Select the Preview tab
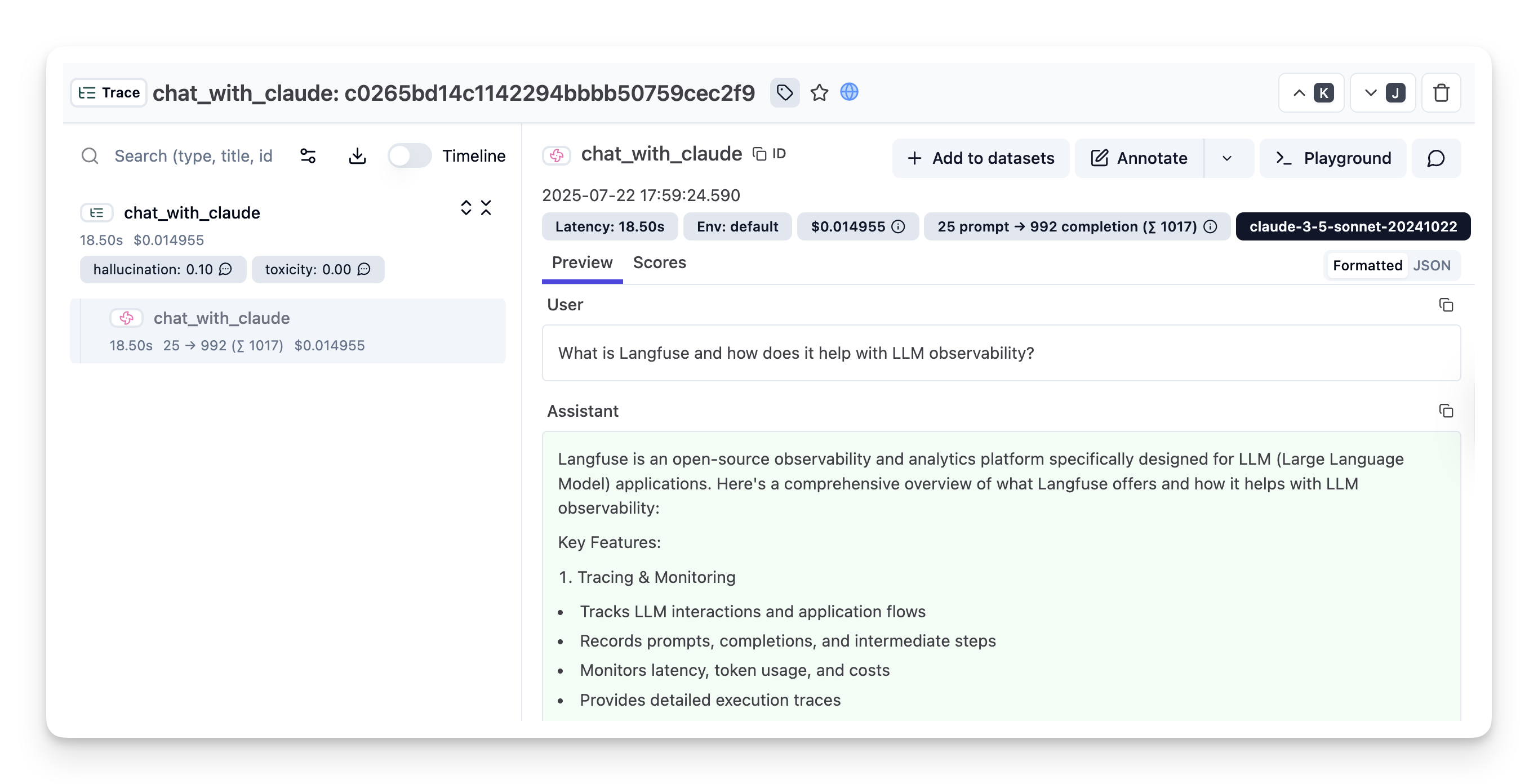Image resolution: width=1538 pixels, height=784 pixels. coord(582,262)
